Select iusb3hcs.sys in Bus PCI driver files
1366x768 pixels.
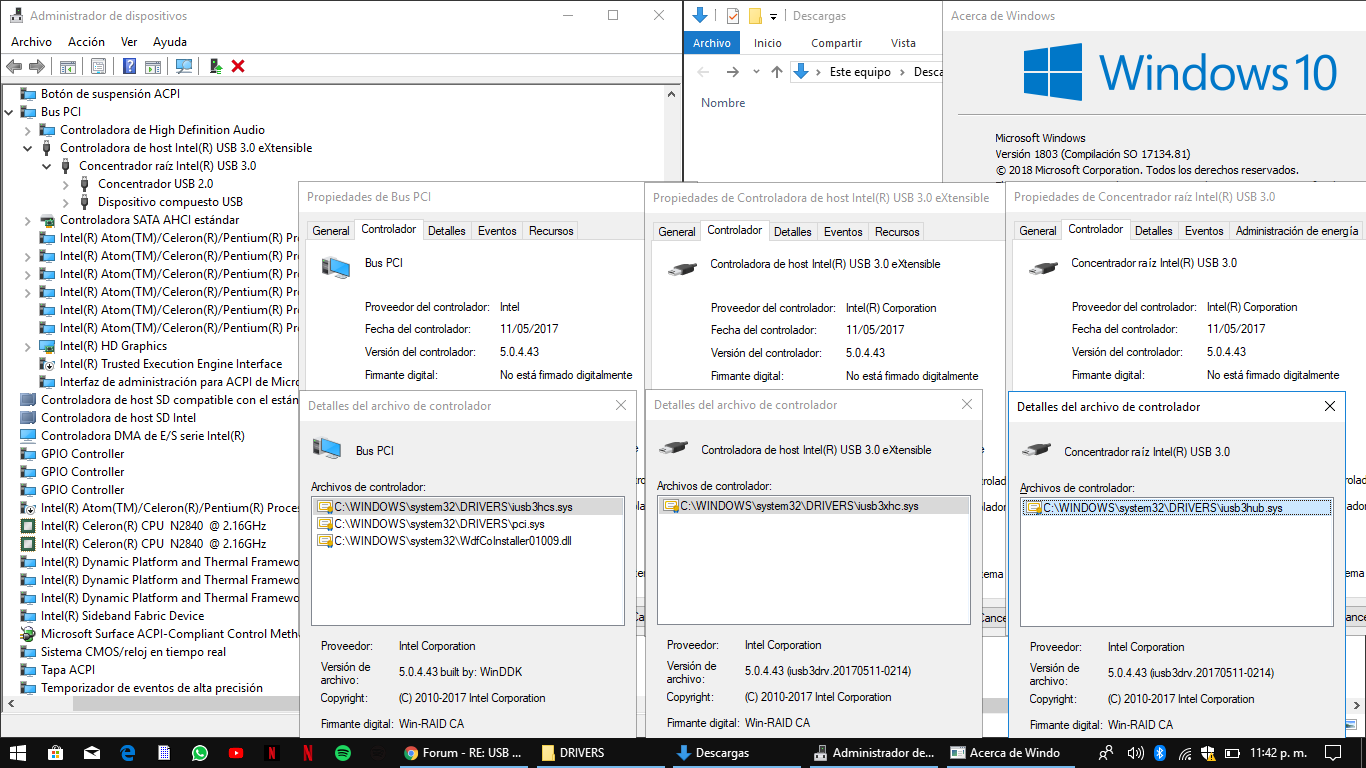click(x=467, y=506)
